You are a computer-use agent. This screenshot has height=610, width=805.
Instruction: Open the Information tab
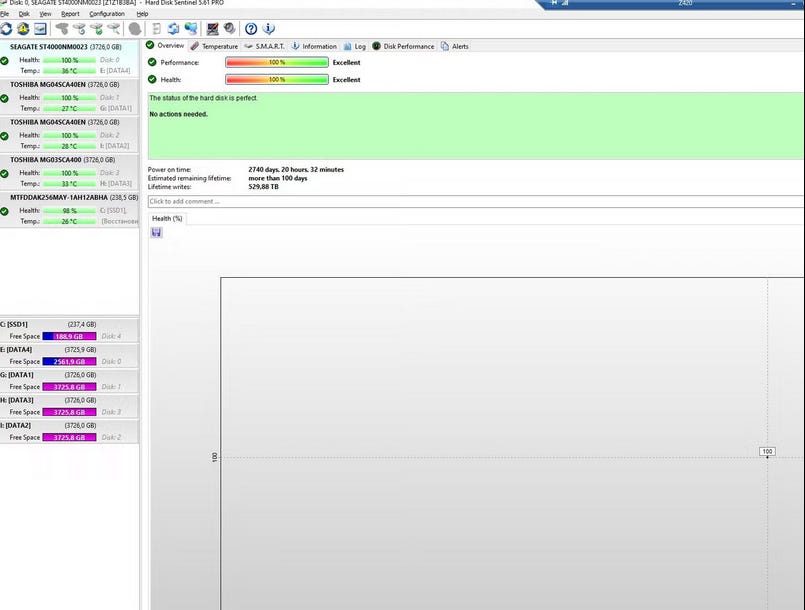click(x=314, y=46)
